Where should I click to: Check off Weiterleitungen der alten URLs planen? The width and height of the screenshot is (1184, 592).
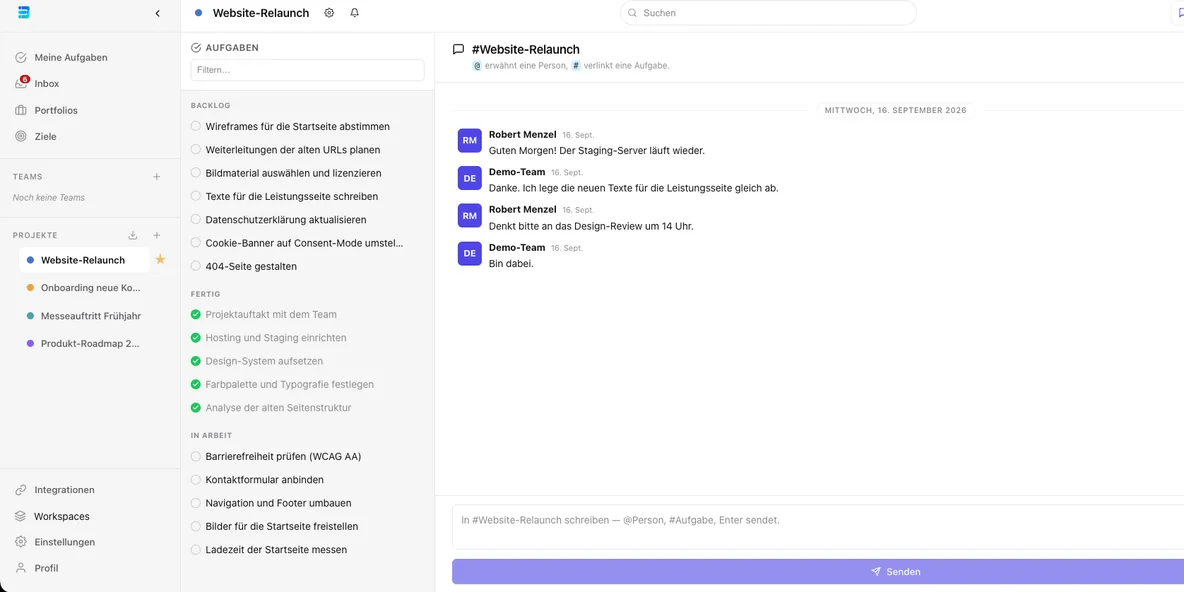196,150
